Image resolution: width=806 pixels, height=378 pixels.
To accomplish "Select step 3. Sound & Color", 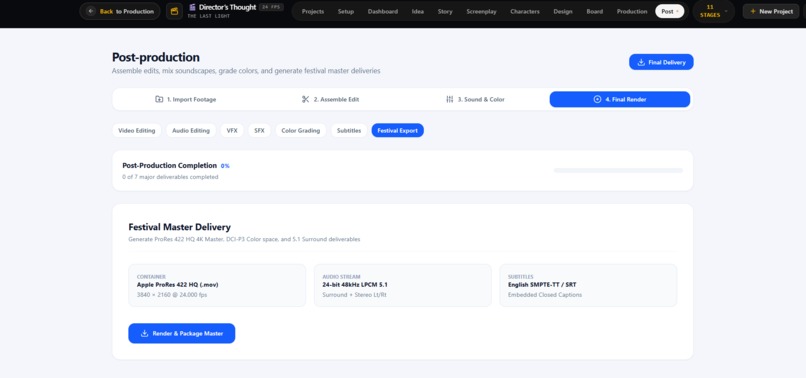I will click(475, 99).
